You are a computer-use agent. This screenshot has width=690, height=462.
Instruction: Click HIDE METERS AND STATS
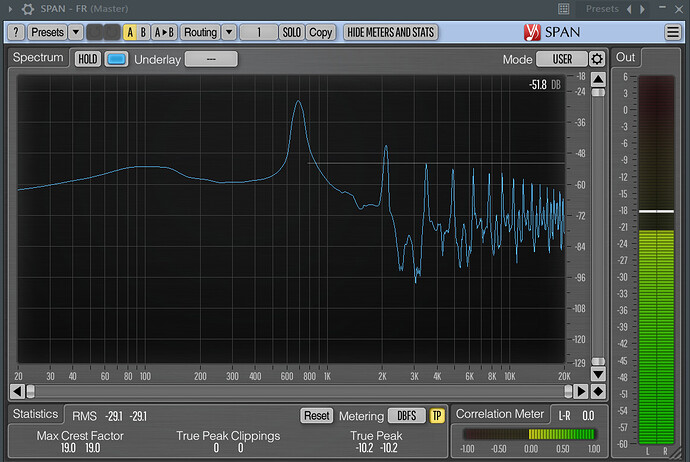[390, 32]
